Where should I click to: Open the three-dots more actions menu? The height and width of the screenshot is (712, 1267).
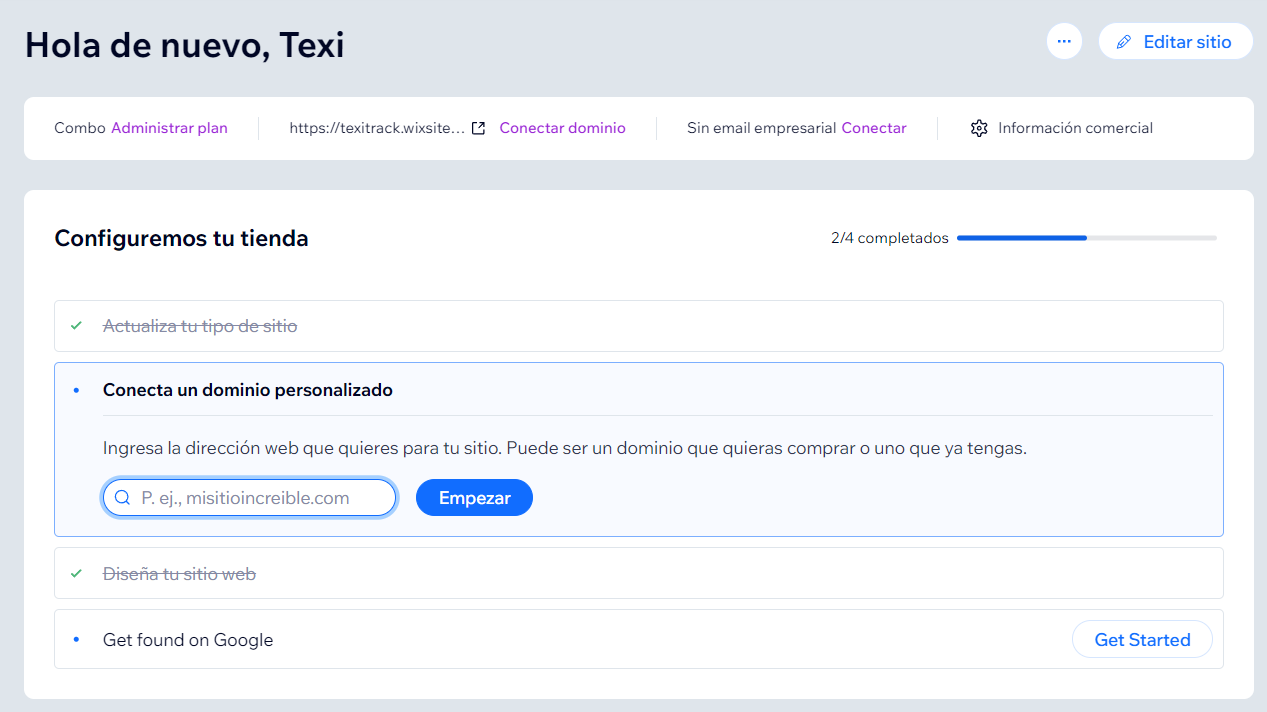click(x=1064, y=41)
